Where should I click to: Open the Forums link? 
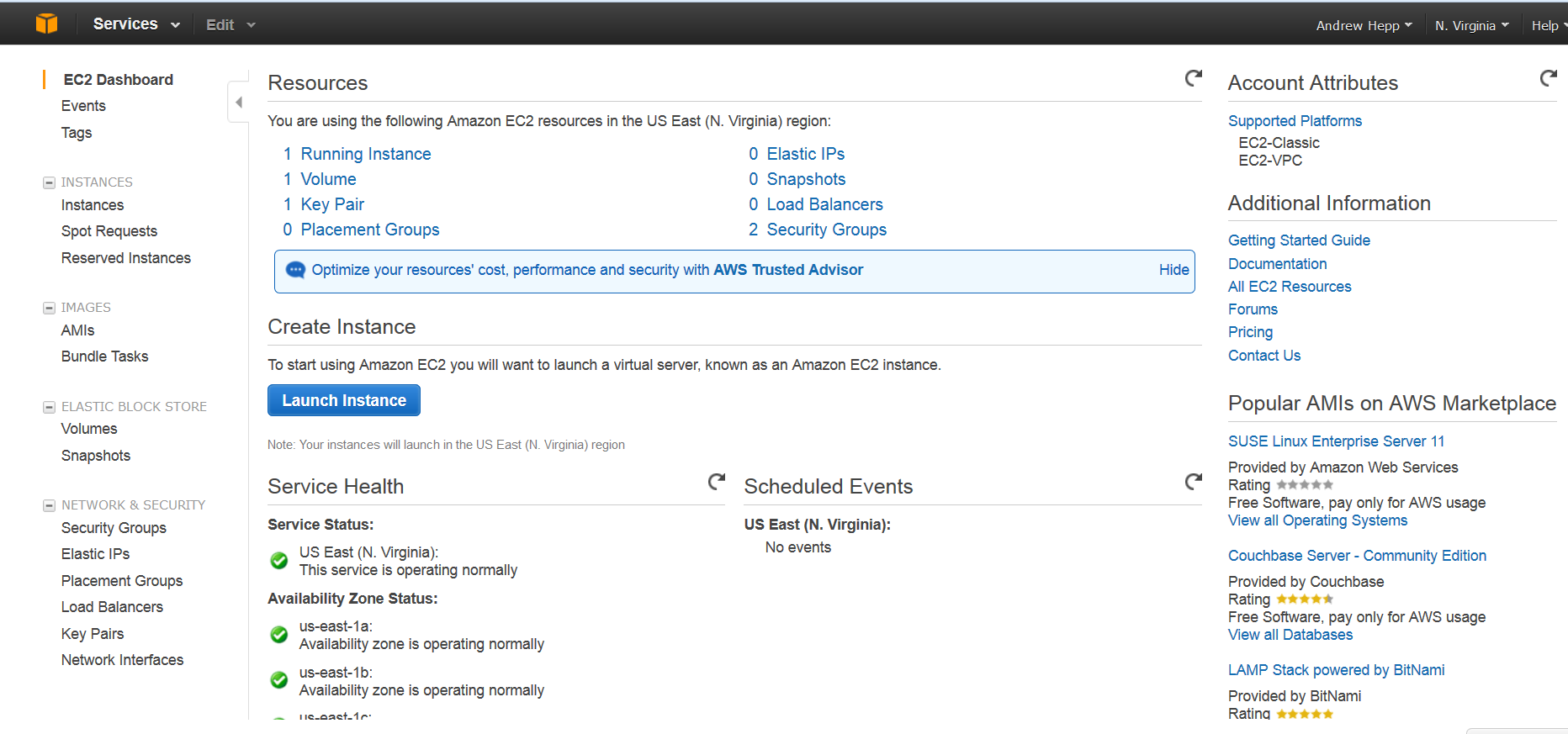[1253, 309]
